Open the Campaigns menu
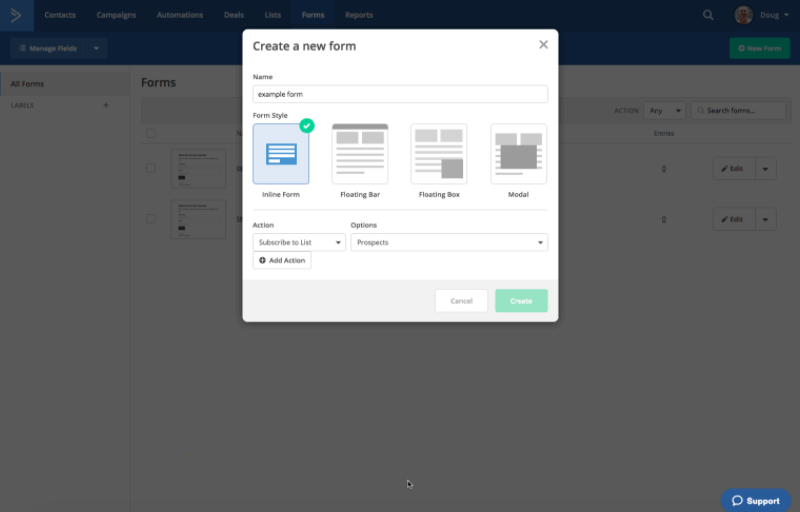Viewport: 800px width, 512px height. [116, 15]
